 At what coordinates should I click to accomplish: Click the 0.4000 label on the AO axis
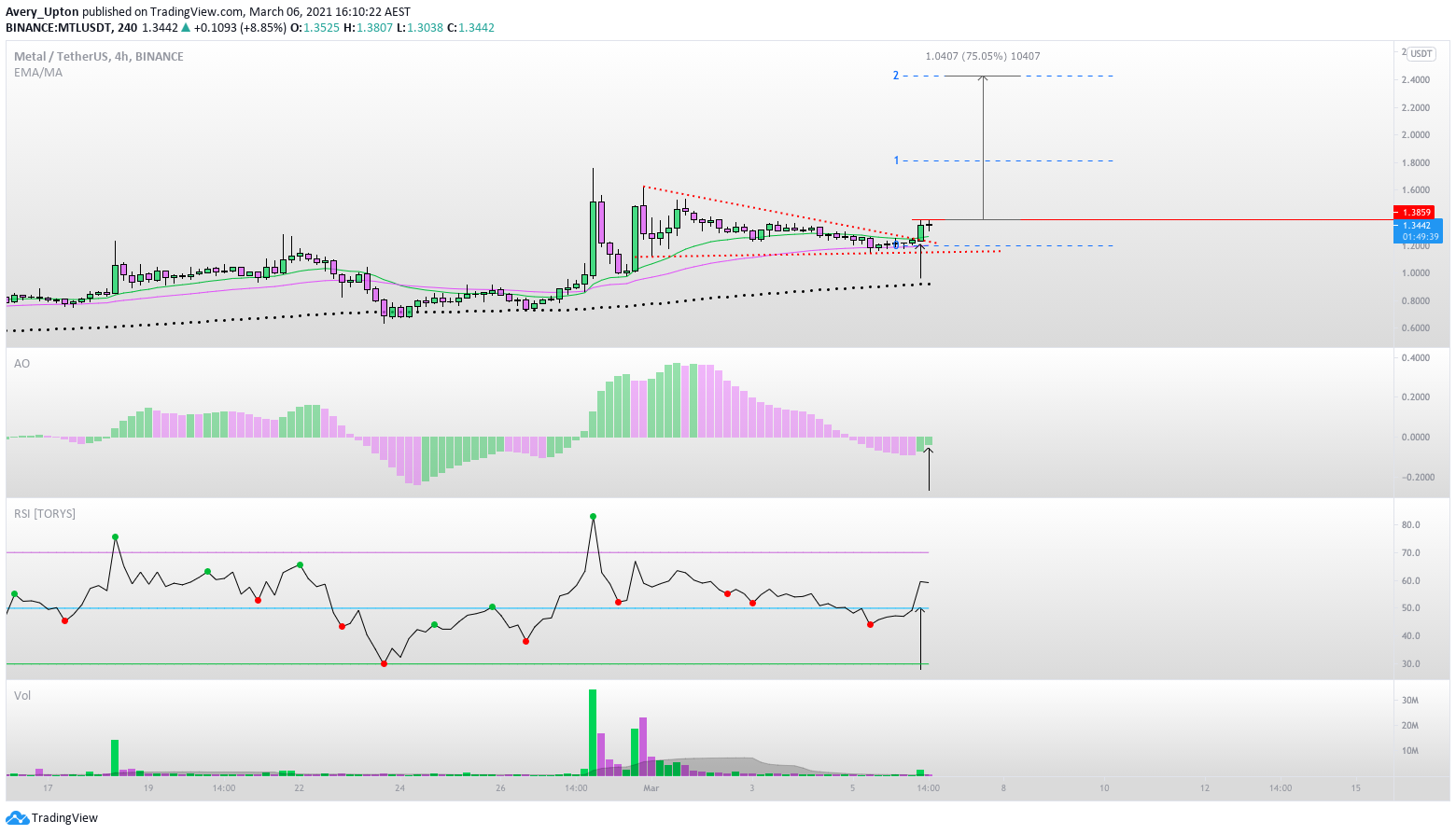[1415, 358]
